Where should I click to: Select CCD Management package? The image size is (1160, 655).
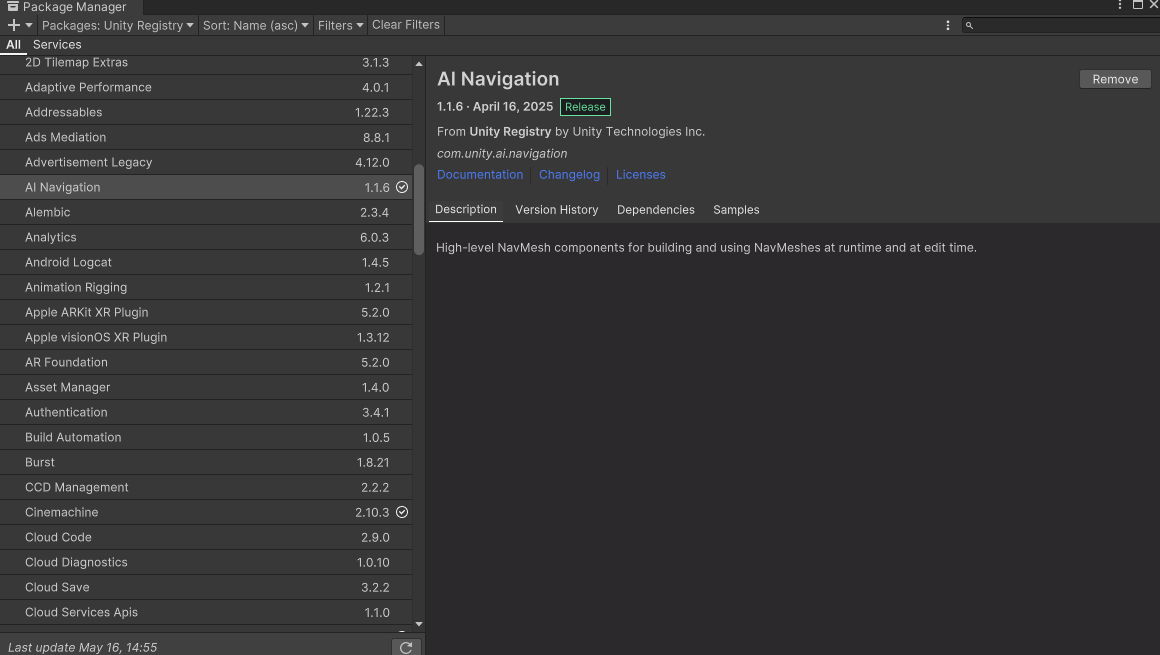pyautogui.click(x=206, y=488)
